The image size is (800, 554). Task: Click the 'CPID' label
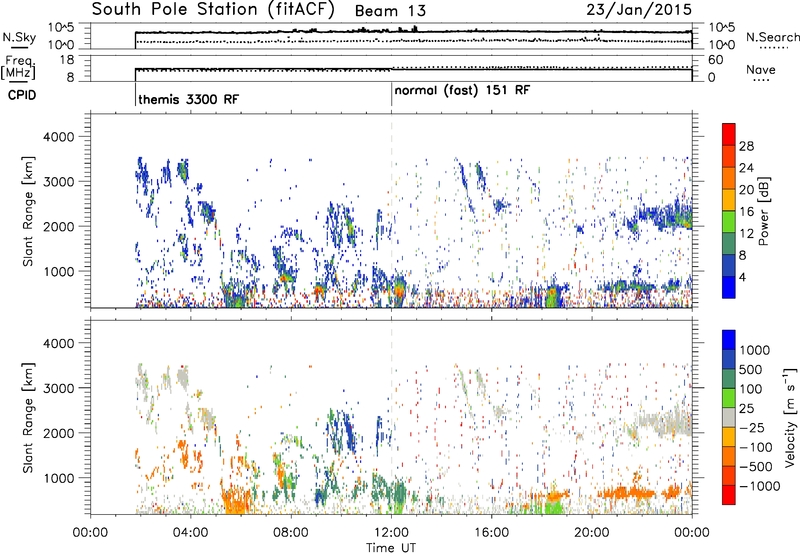tap(22, 95)
